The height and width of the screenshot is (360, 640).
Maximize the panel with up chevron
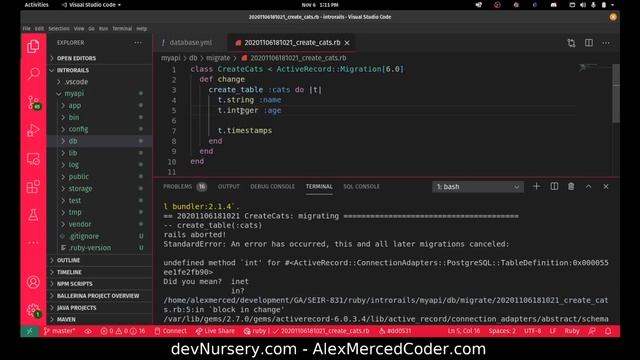(x=588, y=187)
